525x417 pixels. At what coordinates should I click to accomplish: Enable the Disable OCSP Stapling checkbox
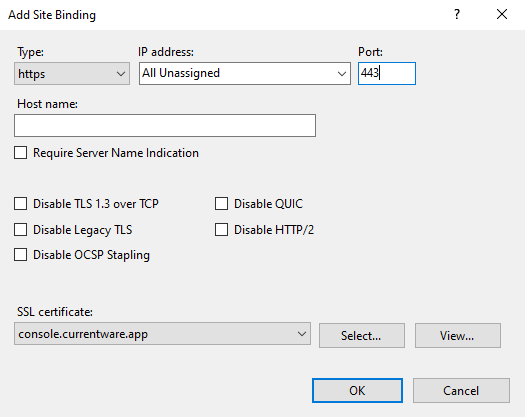(20, 255)
